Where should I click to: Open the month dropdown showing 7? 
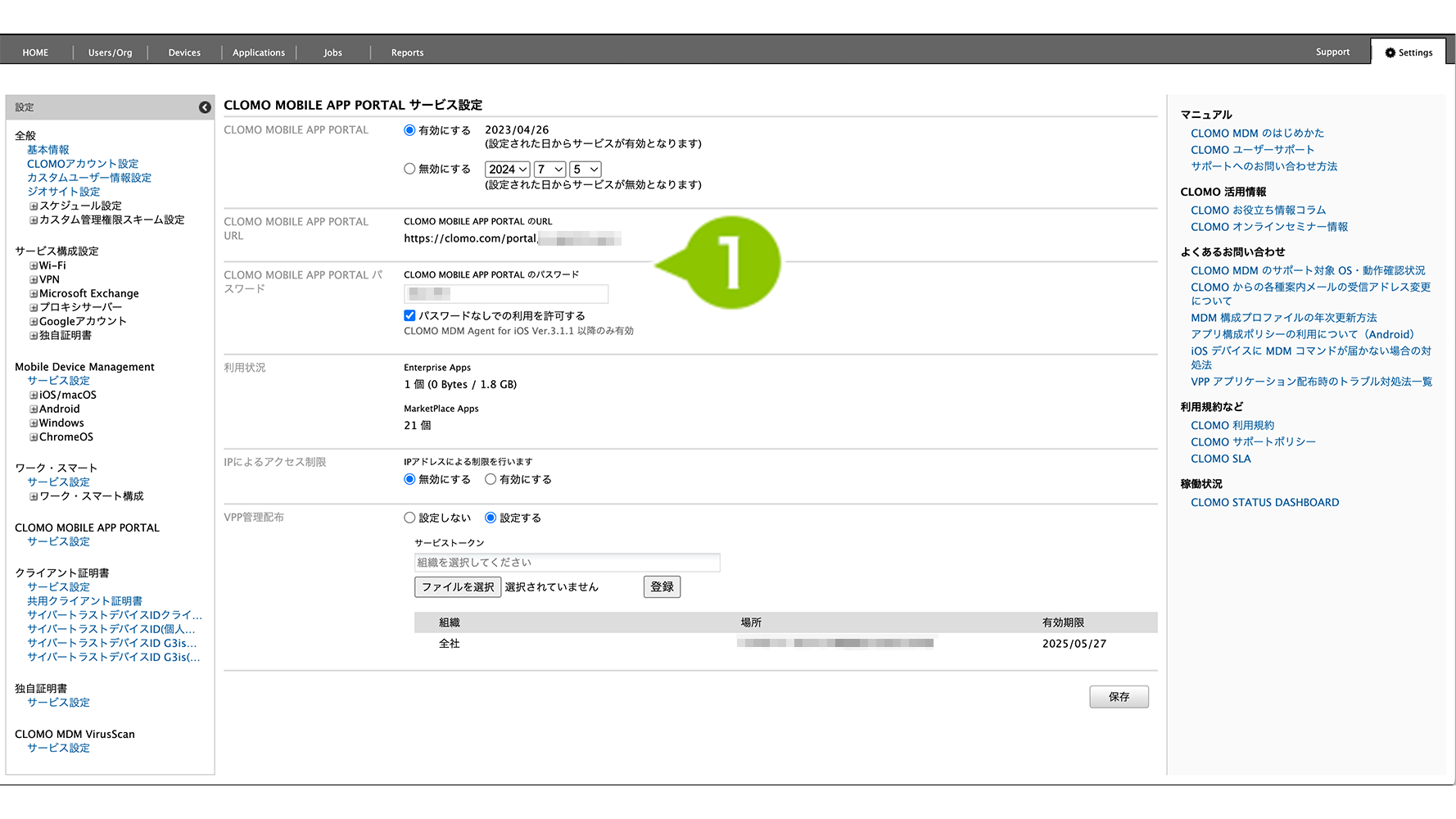550,170
